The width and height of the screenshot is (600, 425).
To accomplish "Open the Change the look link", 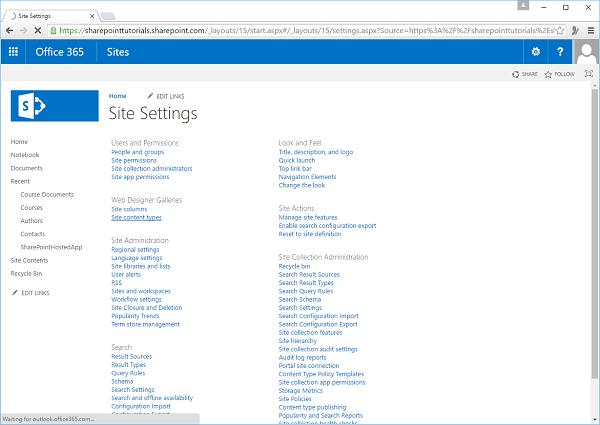I will tap(302, 185).
